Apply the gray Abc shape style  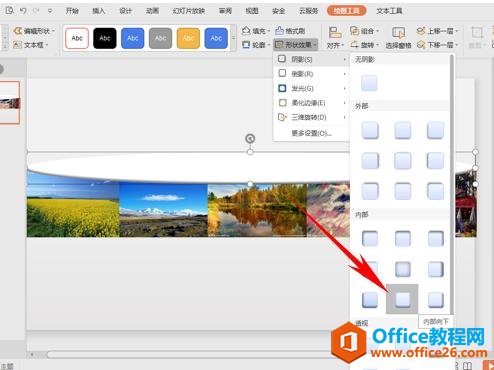160,38
